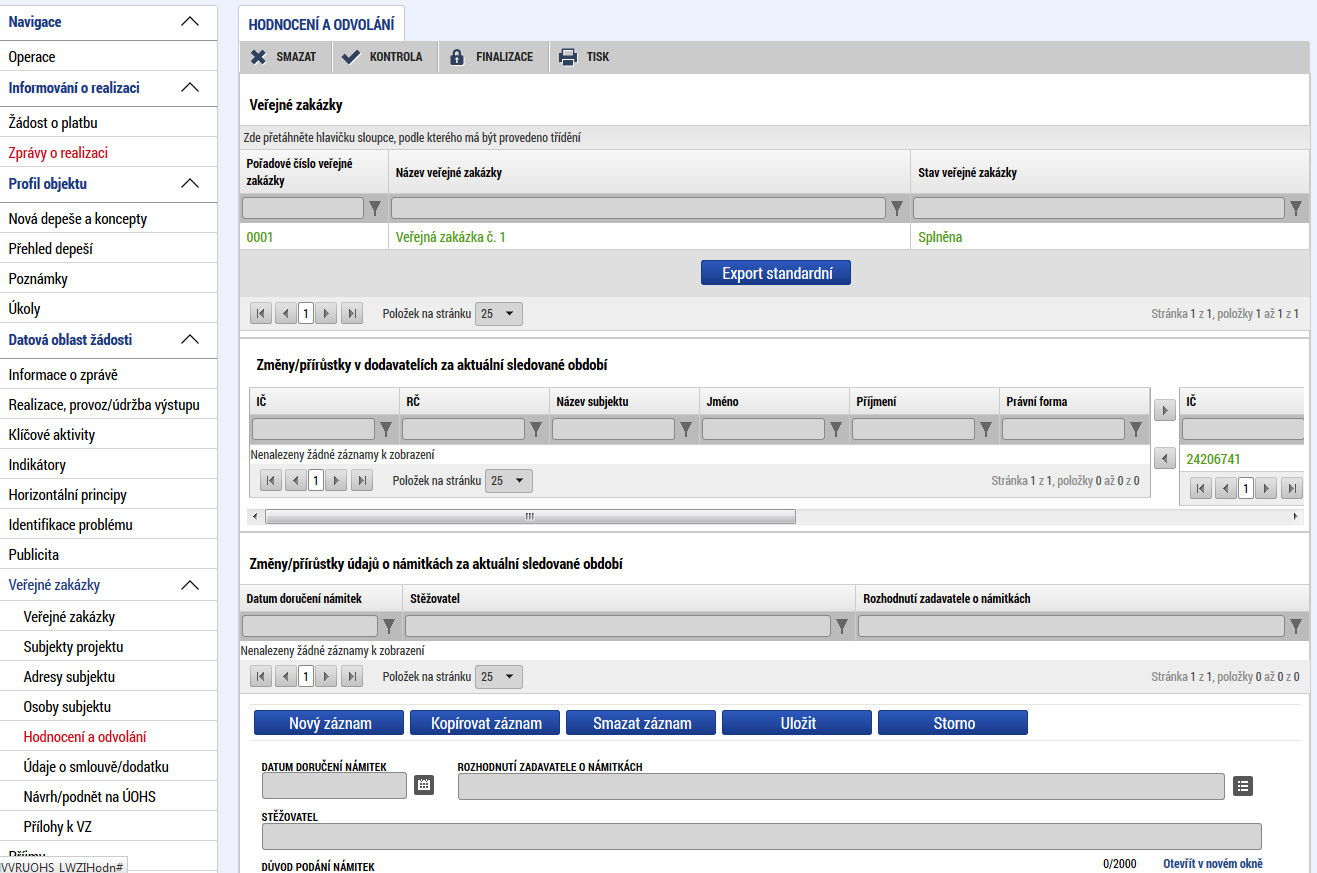The height and width of the screenshot is (873, 1317).
Task: Open filter icon for Rozhodnutí zadavatele o námitkách column
Action: click(x=1296, y=626)
